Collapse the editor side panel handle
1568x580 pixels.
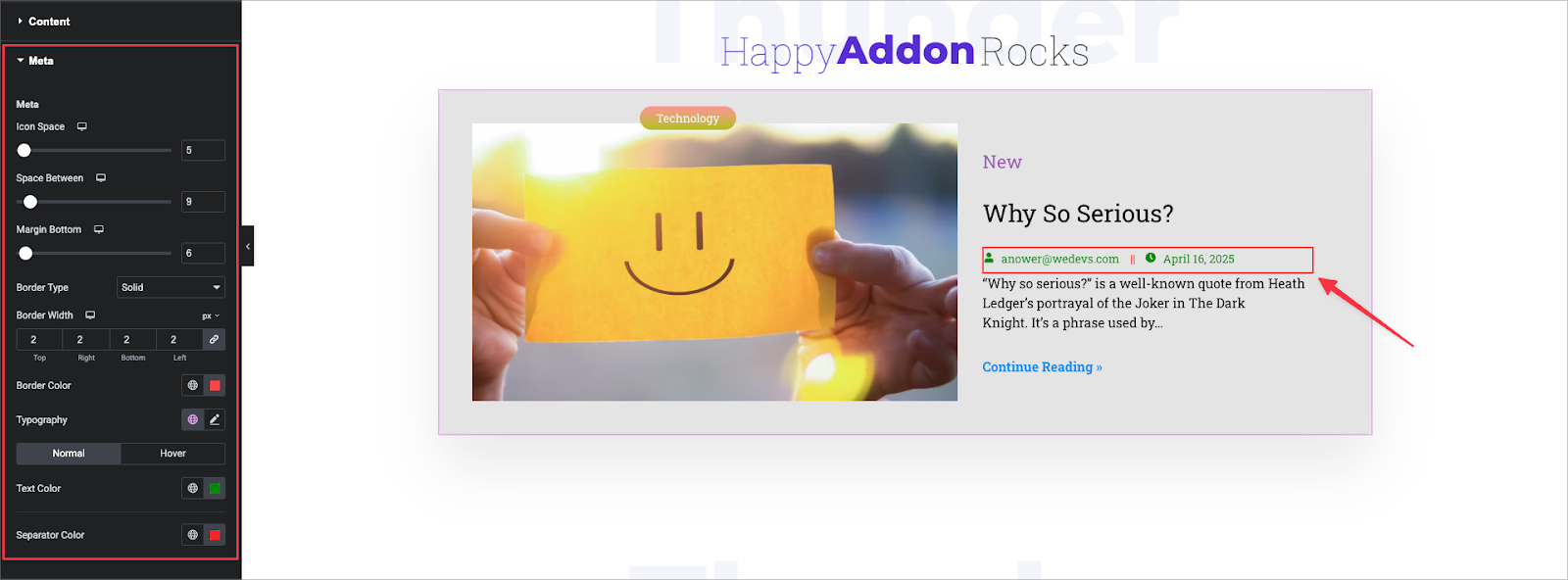pos(248,246)
